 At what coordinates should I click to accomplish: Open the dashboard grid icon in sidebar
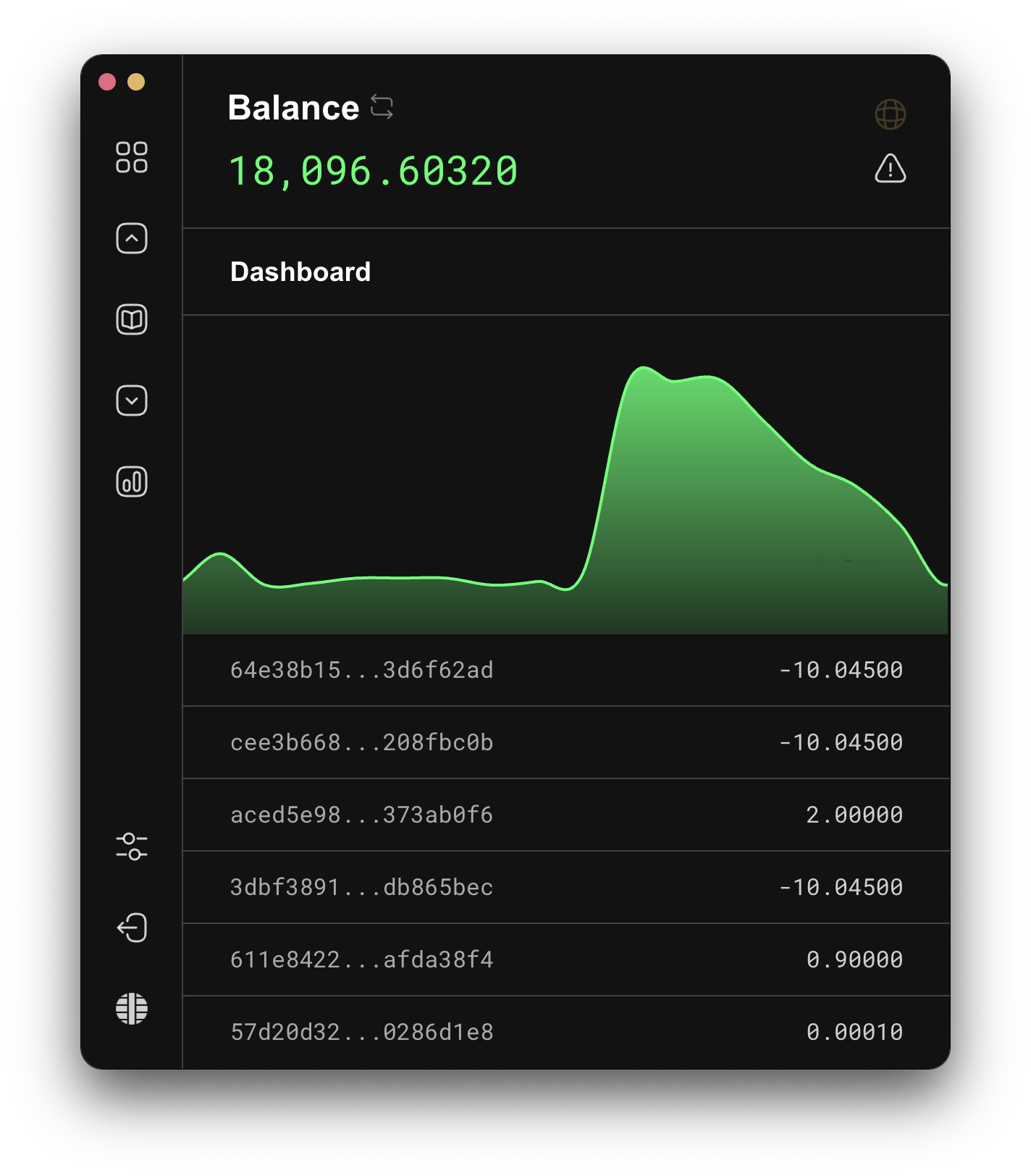[131, 157]
